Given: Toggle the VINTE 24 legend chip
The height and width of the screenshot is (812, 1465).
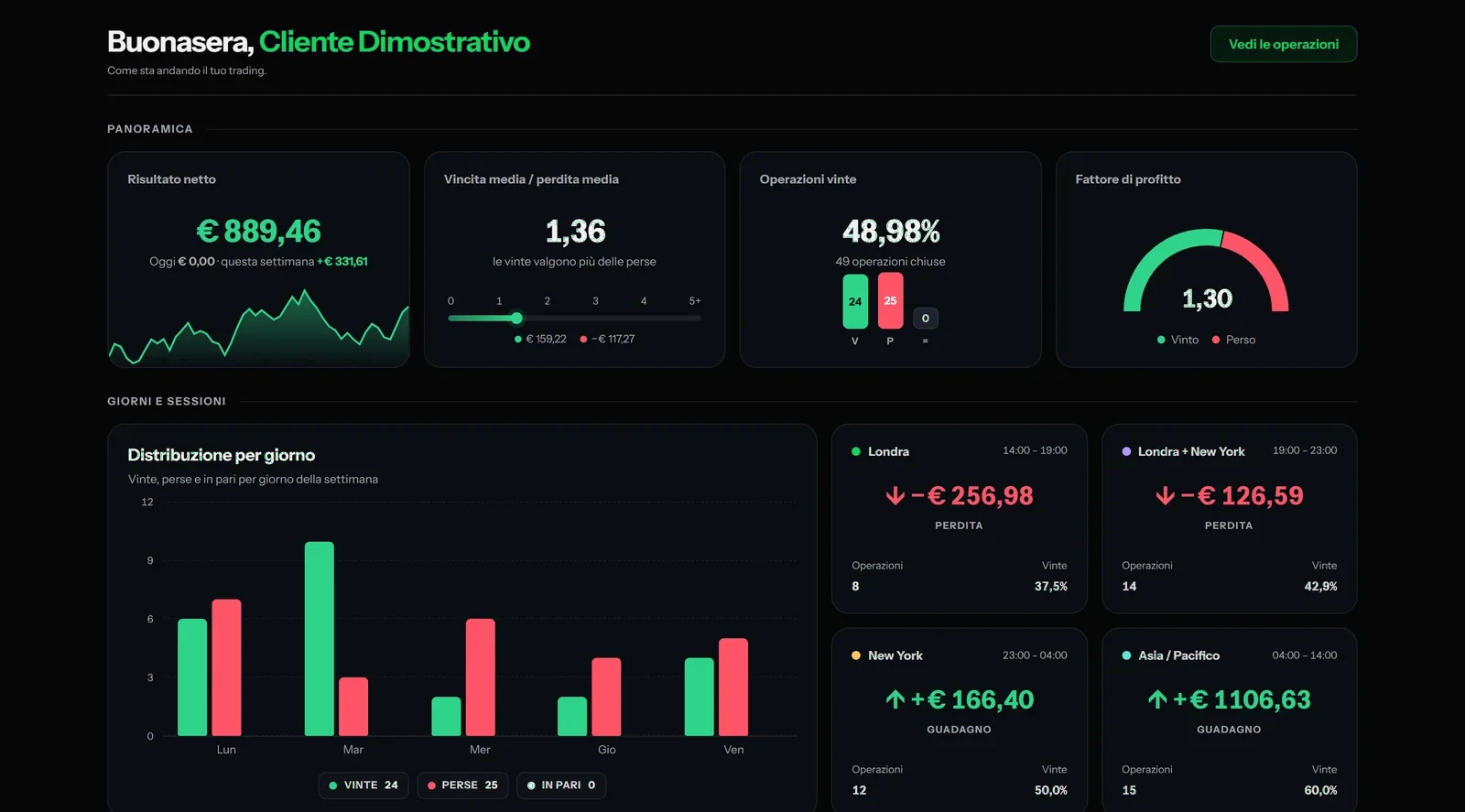Looking at the screenshot, I should [364, 785].
